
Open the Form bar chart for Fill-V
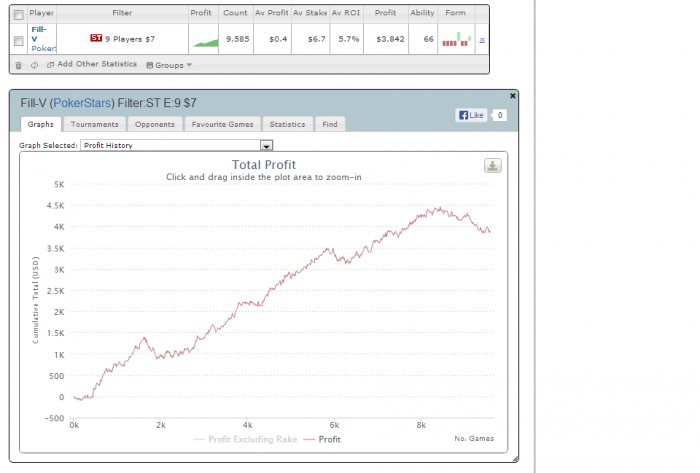pos(457,39)
